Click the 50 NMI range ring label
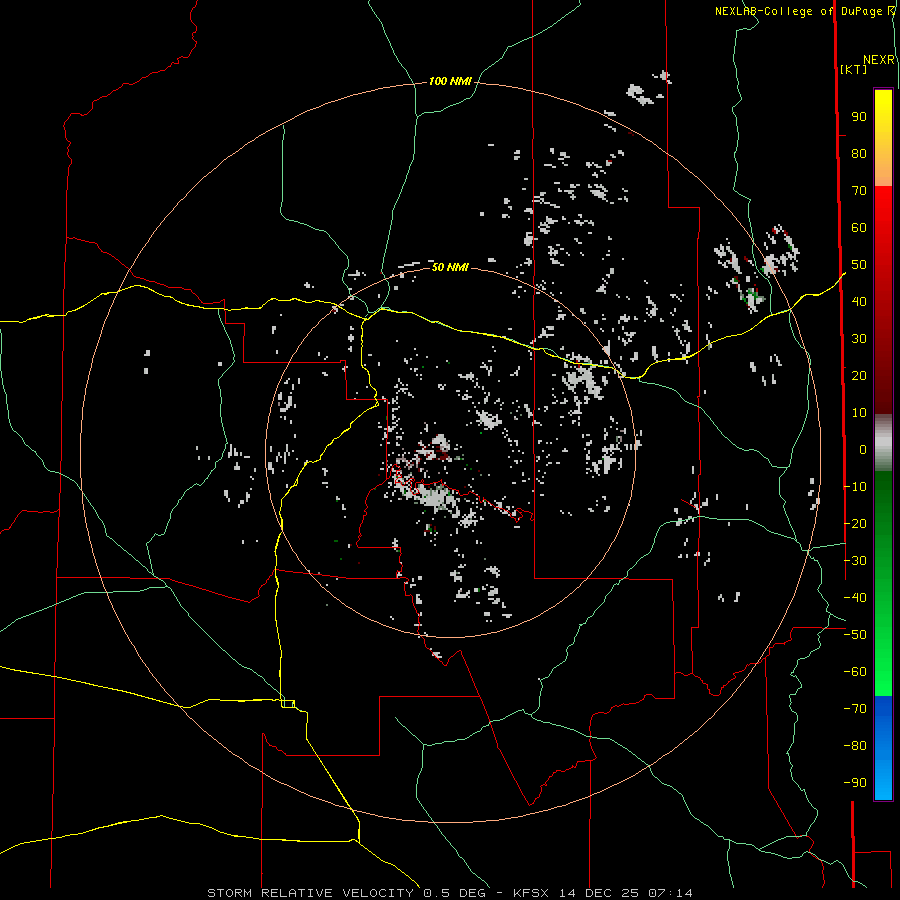 pos(450,267)
